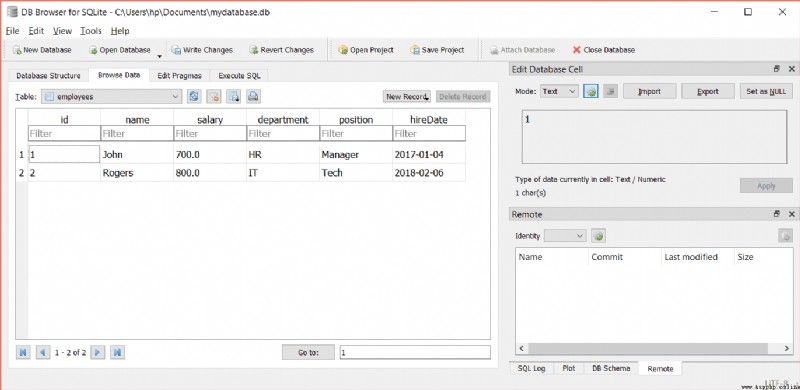Screen dimensions: 800x390
Task: Click the Write Changes toolbar button
Action: click(202, 50)
